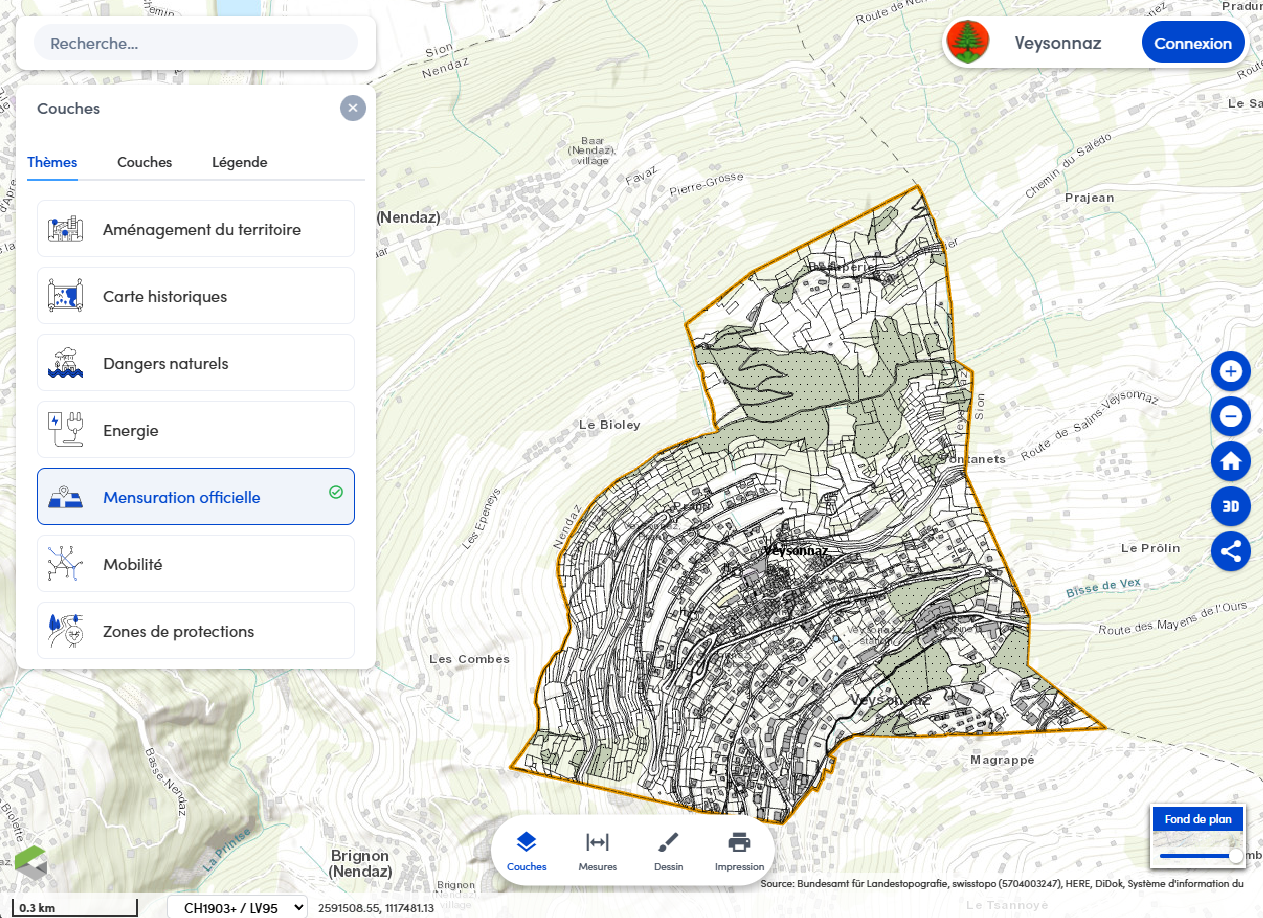Select the Dangers naturels theme
The width and height of the screenshot is (1263, 918).
point(196,363)
